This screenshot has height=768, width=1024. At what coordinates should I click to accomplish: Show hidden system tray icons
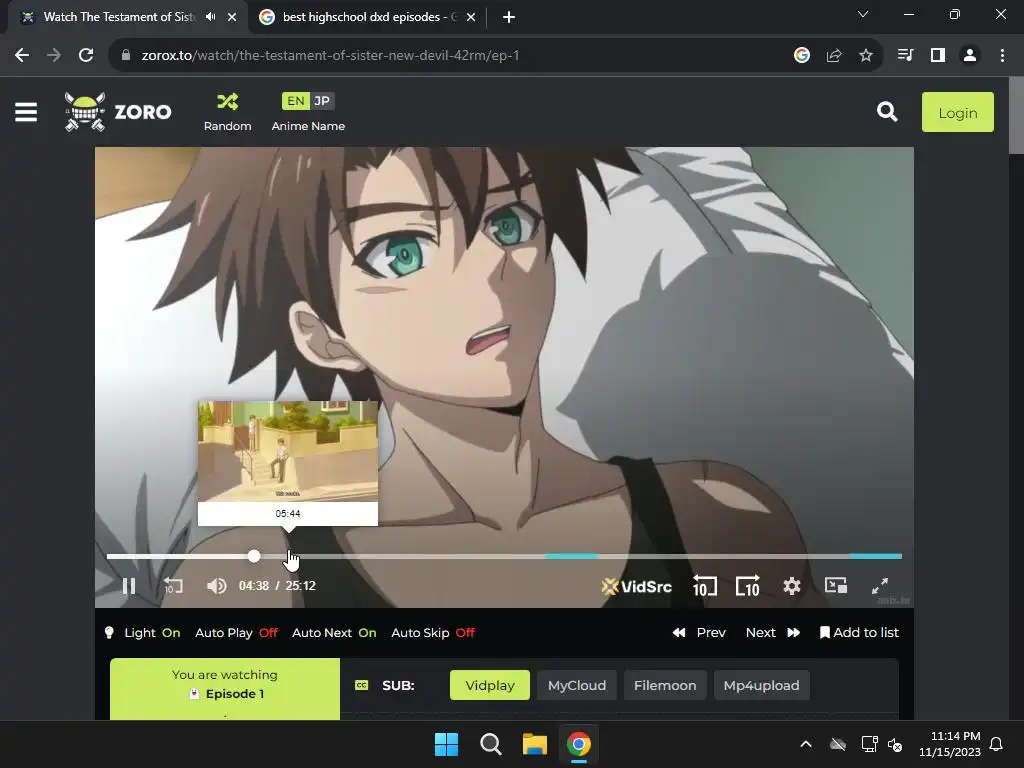tap(806, 744)
